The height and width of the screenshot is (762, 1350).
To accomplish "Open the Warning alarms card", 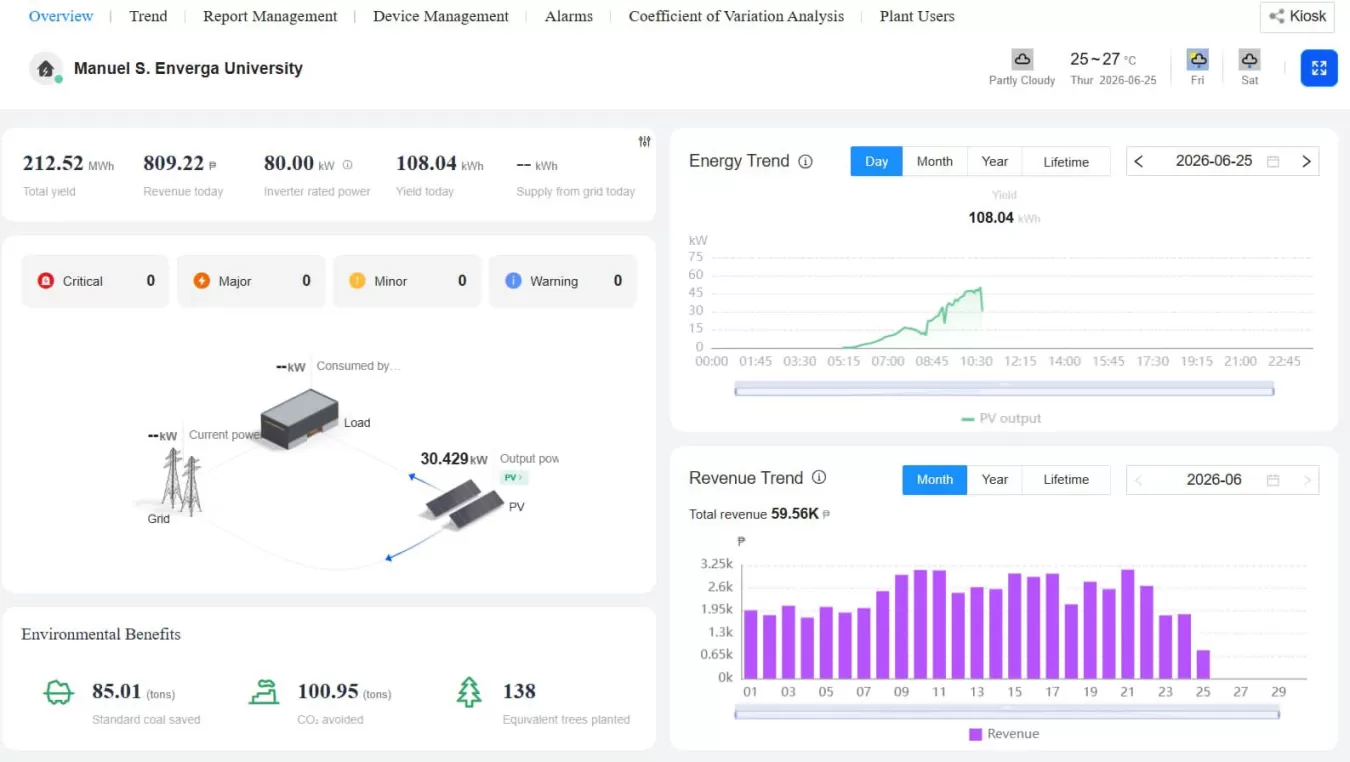I will (x=563, y=281).
